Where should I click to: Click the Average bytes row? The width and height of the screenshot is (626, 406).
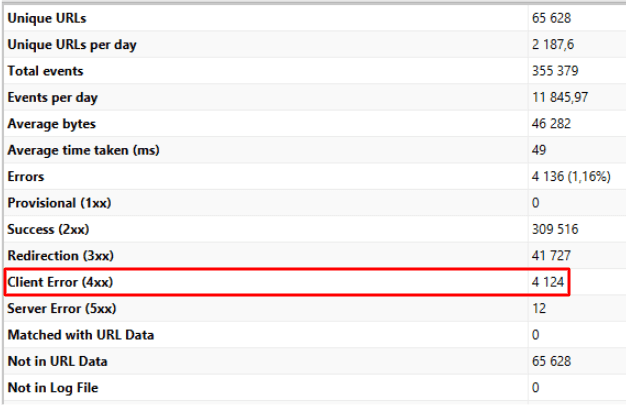pyautogui.click(x=315, y=123)
